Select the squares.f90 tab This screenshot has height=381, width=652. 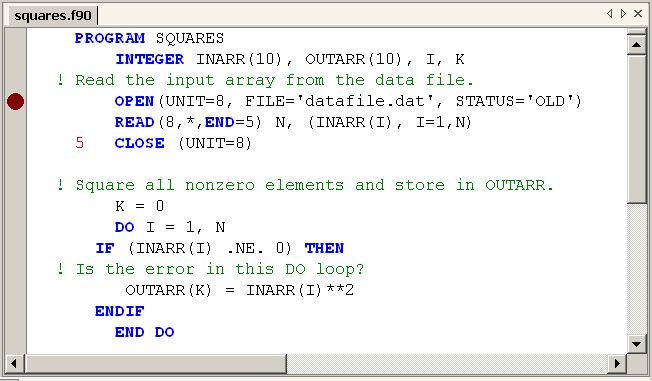point(53,16)
